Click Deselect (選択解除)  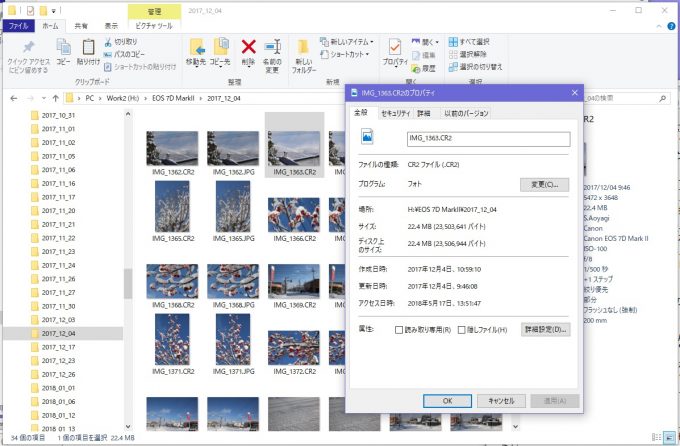pyautogui.click(x=468, y=54)
